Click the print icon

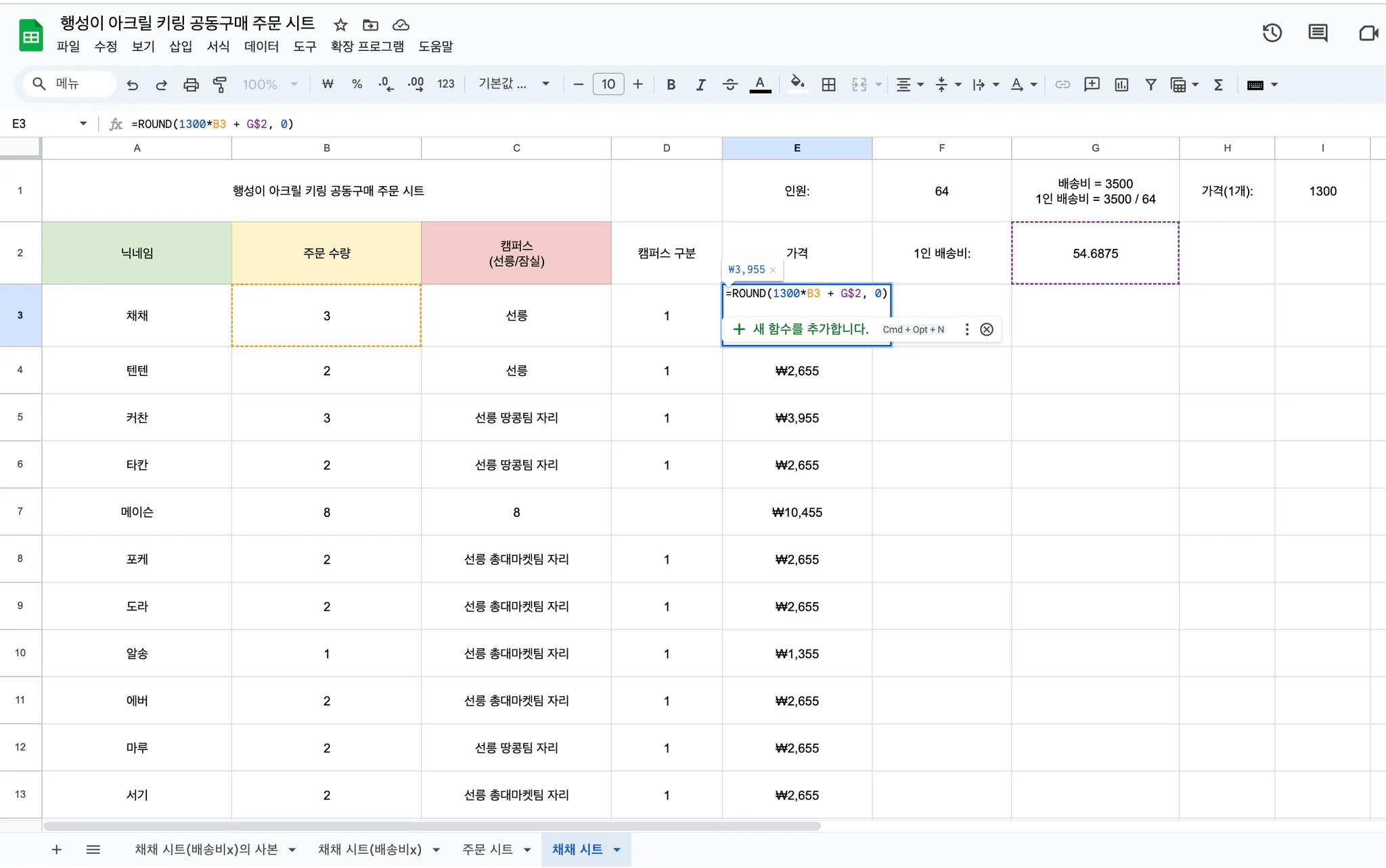[191, 85]
